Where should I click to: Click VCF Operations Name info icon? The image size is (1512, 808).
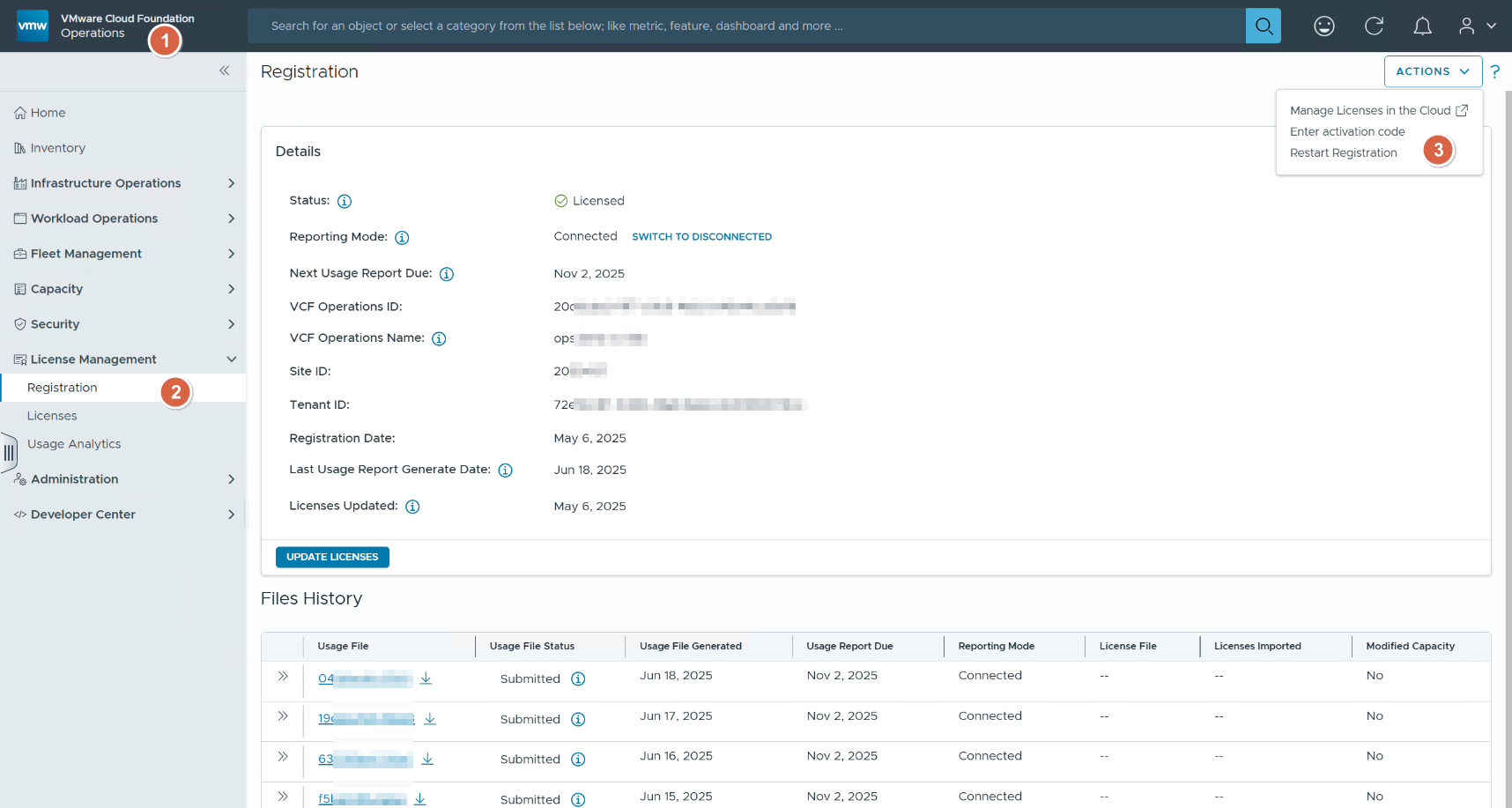pos(439,338)
